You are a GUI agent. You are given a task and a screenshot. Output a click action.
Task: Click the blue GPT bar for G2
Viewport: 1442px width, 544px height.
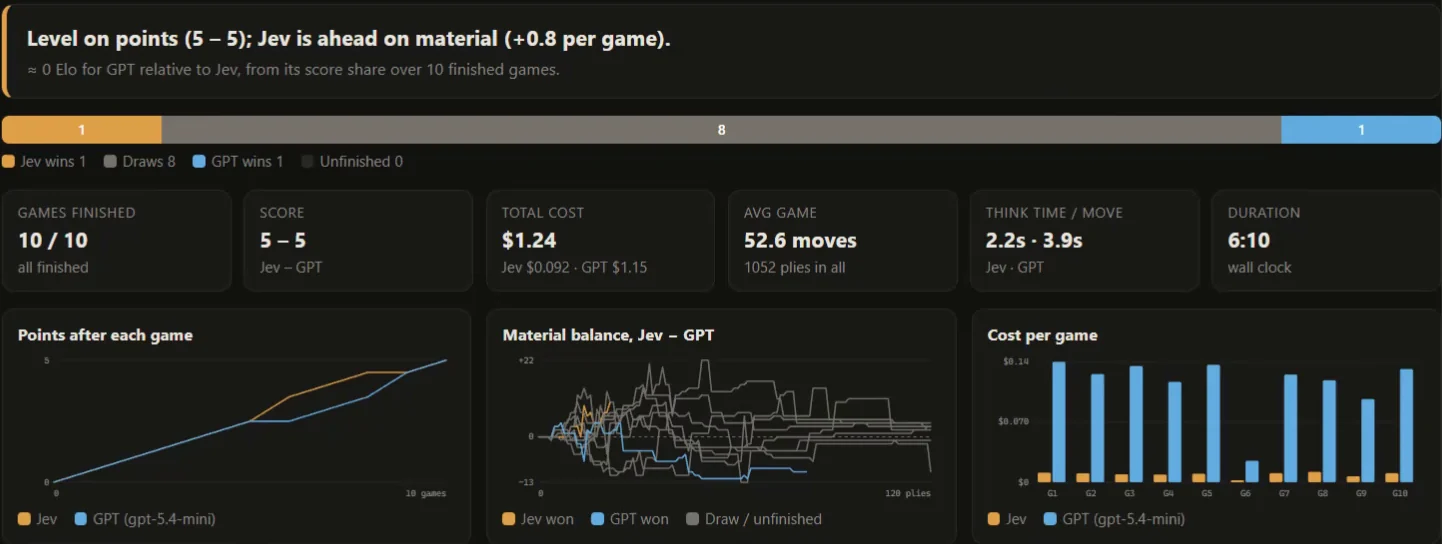(1097, 428)
